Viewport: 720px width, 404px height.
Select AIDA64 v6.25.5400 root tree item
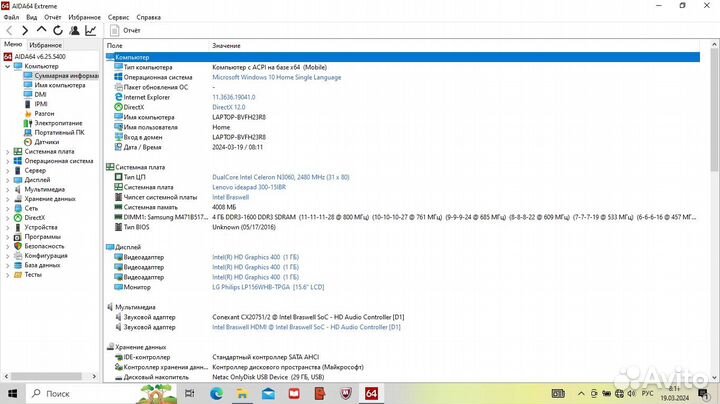[35, 56]
